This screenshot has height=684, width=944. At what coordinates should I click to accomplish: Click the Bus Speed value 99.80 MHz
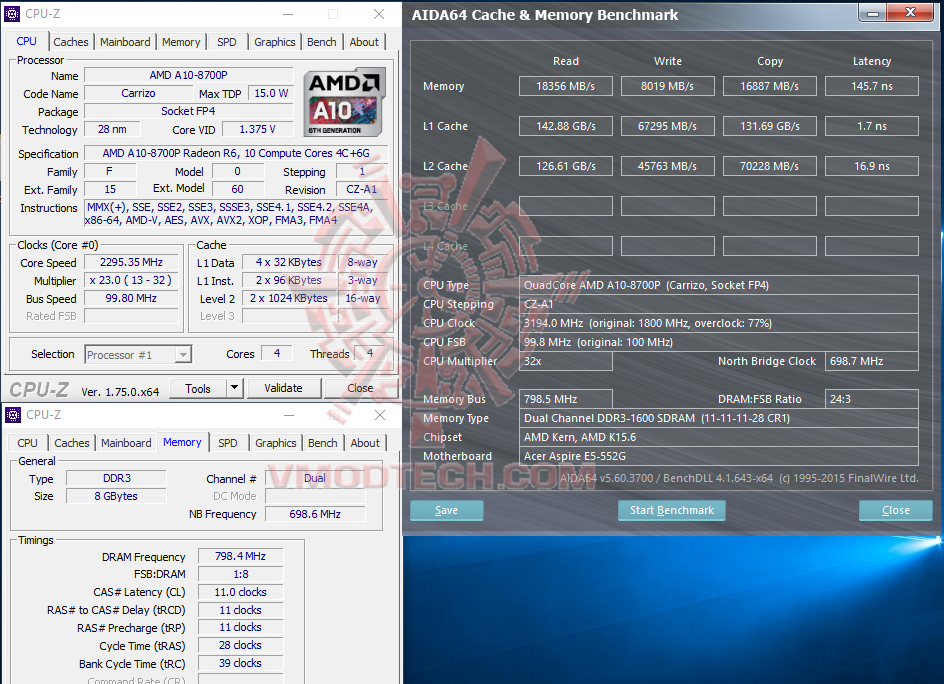point(131,298)
